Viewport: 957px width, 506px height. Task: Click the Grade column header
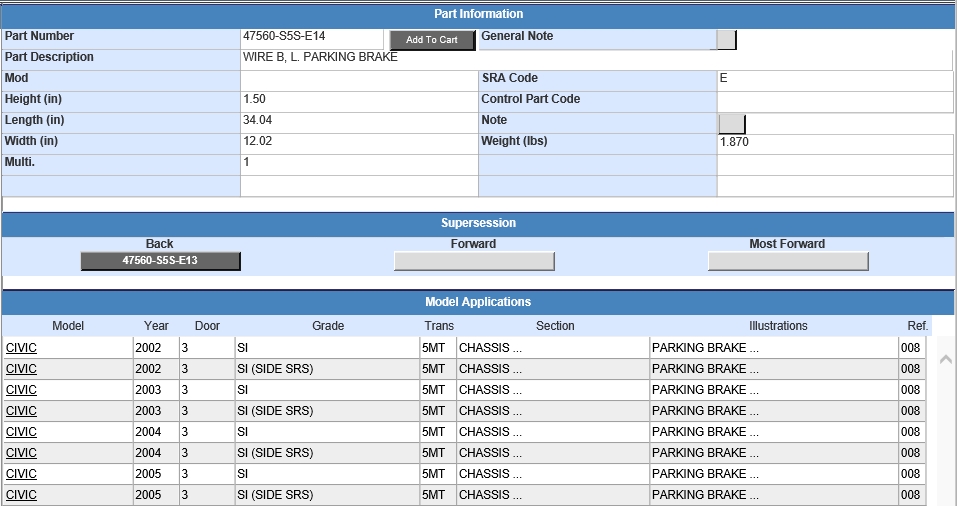click(x=328, y=326)
